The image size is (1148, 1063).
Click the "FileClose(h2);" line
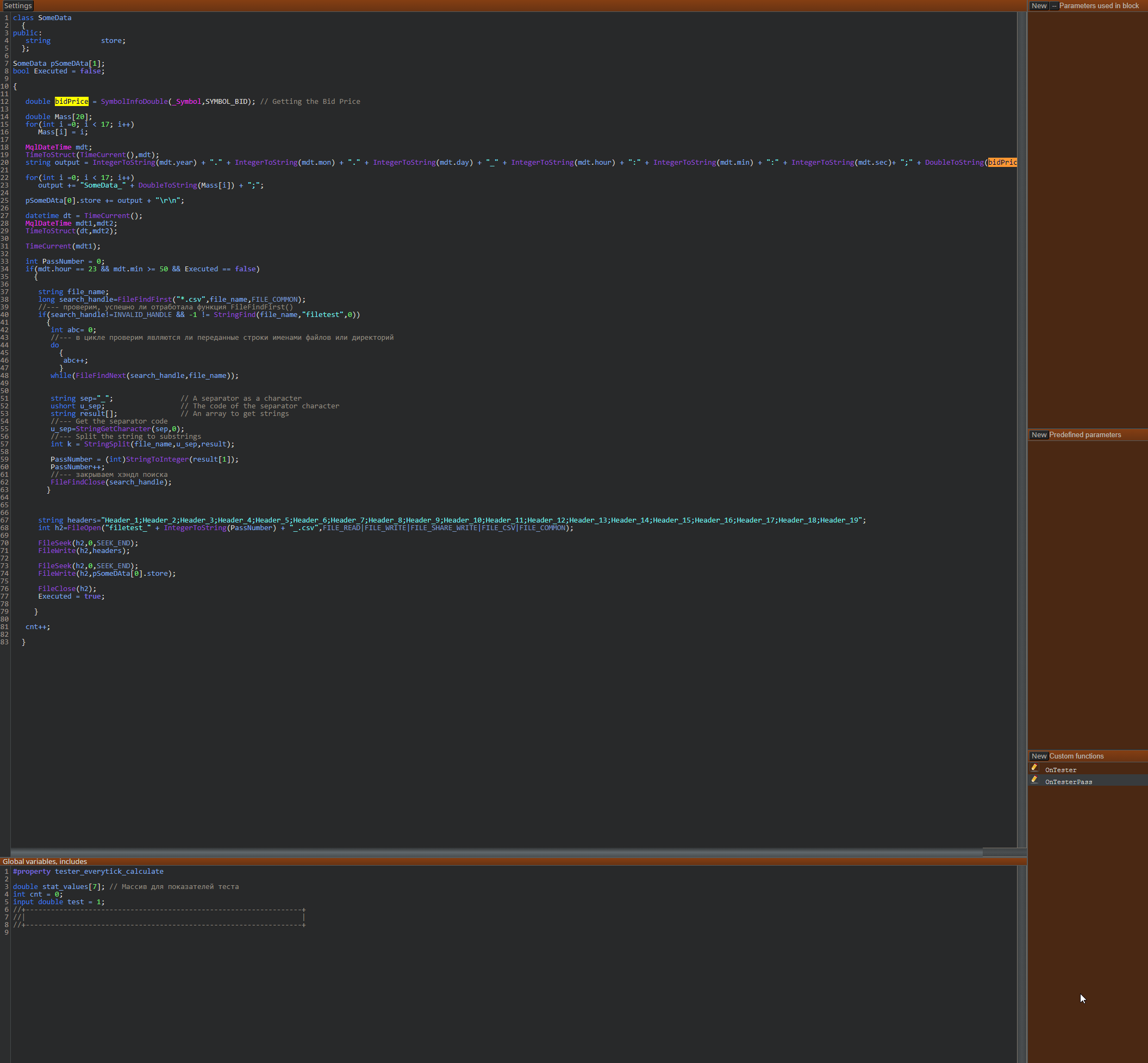tap(67, 589)
